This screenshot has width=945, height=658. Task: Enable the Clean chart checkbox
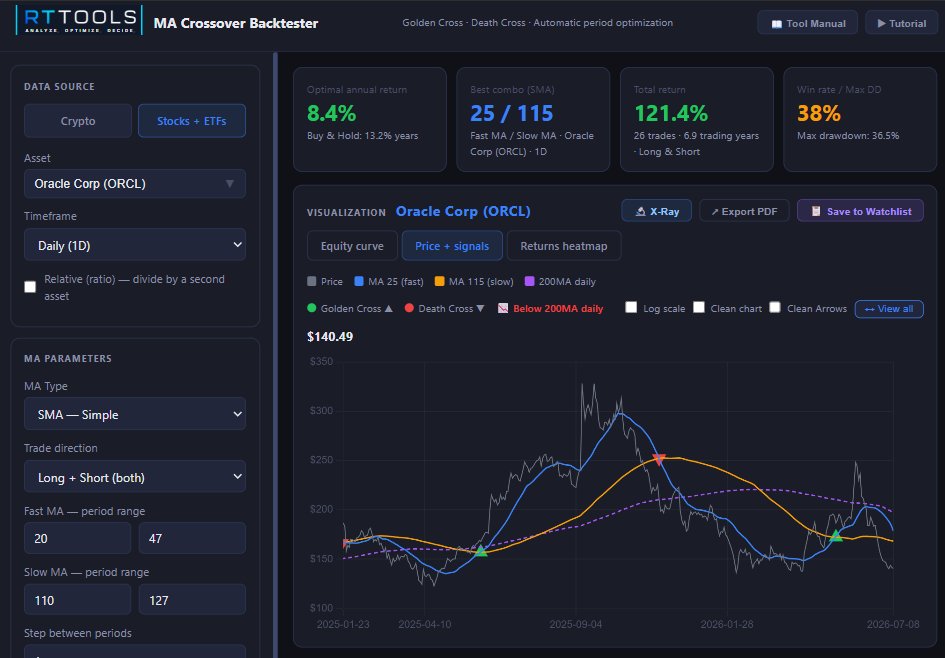click(x=699, y=307)
